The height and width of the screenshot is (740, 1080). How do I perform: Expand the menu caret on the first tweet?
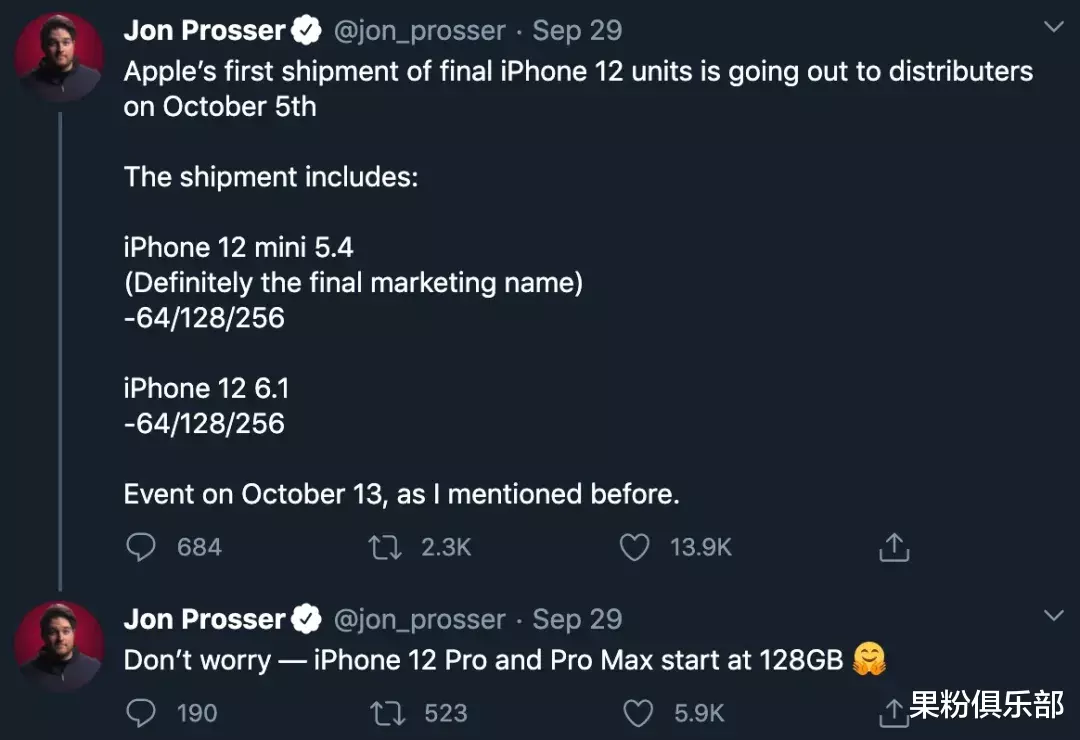pyautogui.click(x=1053, y=25)
